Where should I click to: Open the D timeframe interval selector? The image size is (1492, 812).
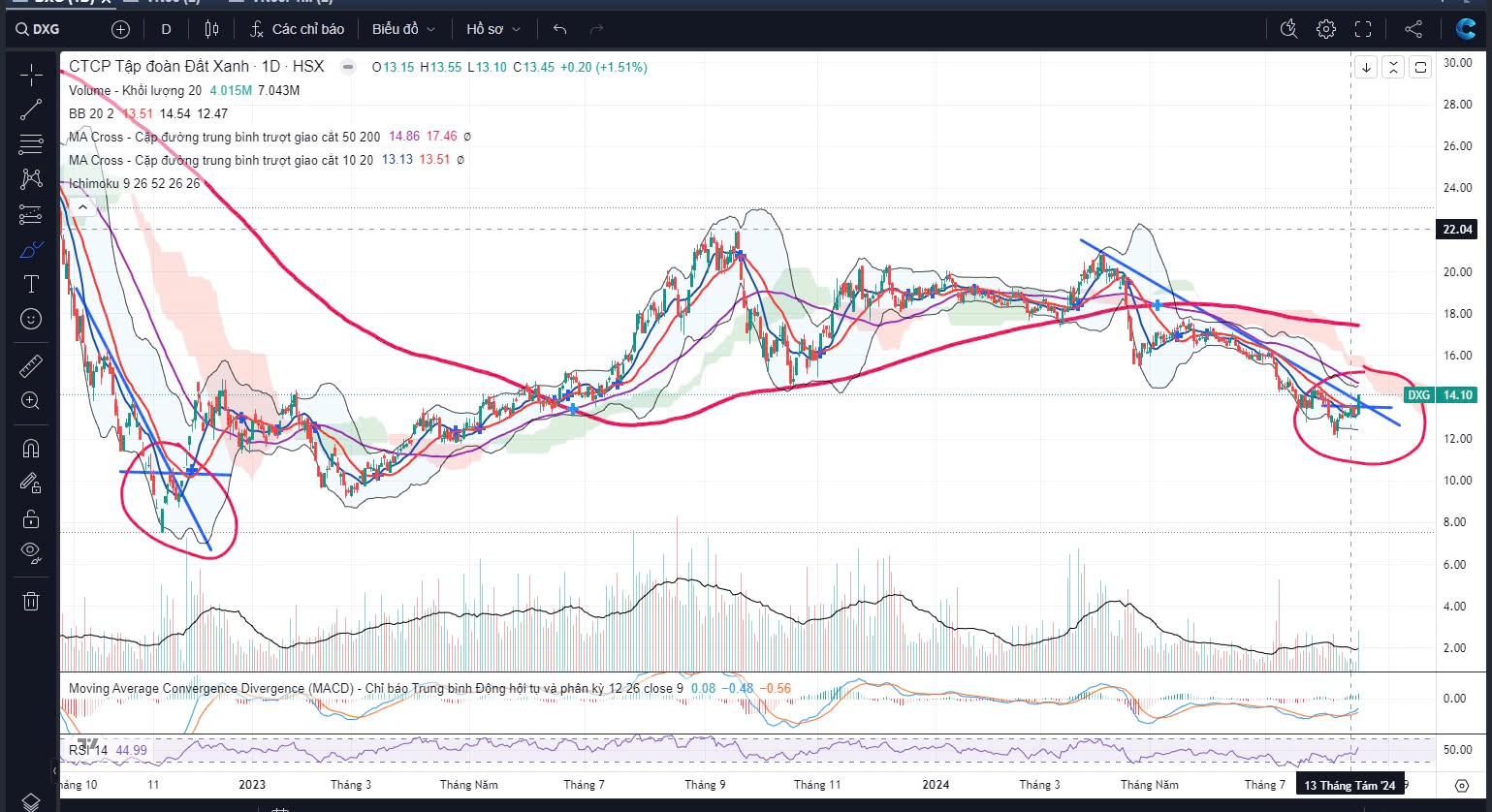point(166,29)
